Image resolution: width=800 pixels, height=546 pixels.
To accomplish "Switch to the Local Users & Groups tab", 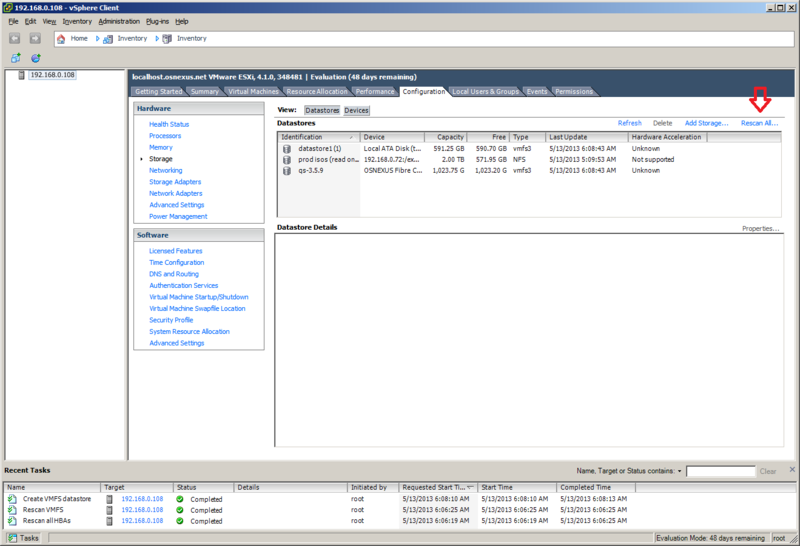I will [x=485, y=91].
